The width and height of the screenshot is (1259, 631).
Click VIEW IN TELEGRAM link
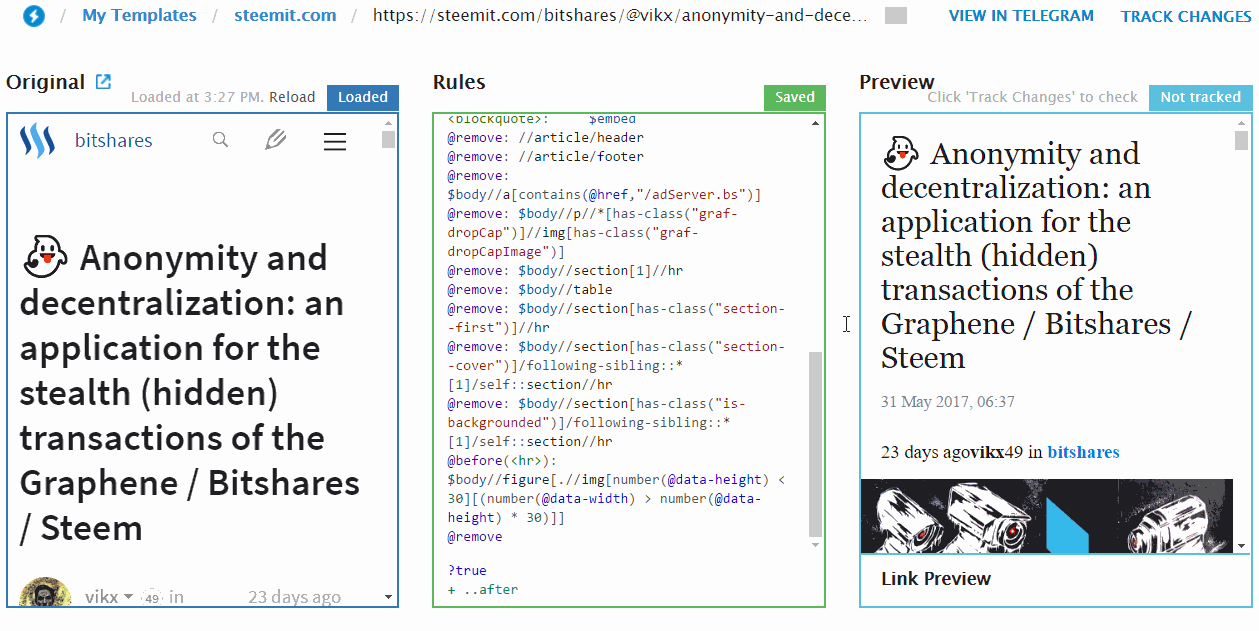[x=1021, y=16]
